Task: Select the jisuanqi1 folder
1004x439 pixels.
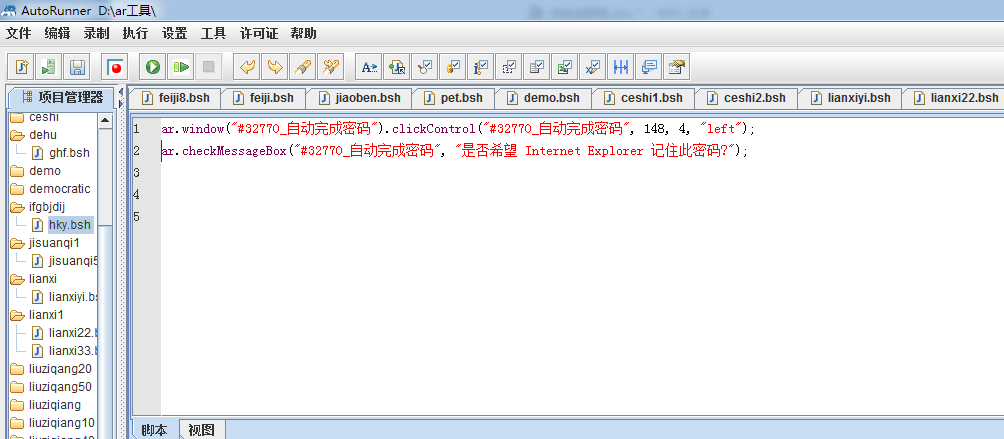Action: pos(54,243)
